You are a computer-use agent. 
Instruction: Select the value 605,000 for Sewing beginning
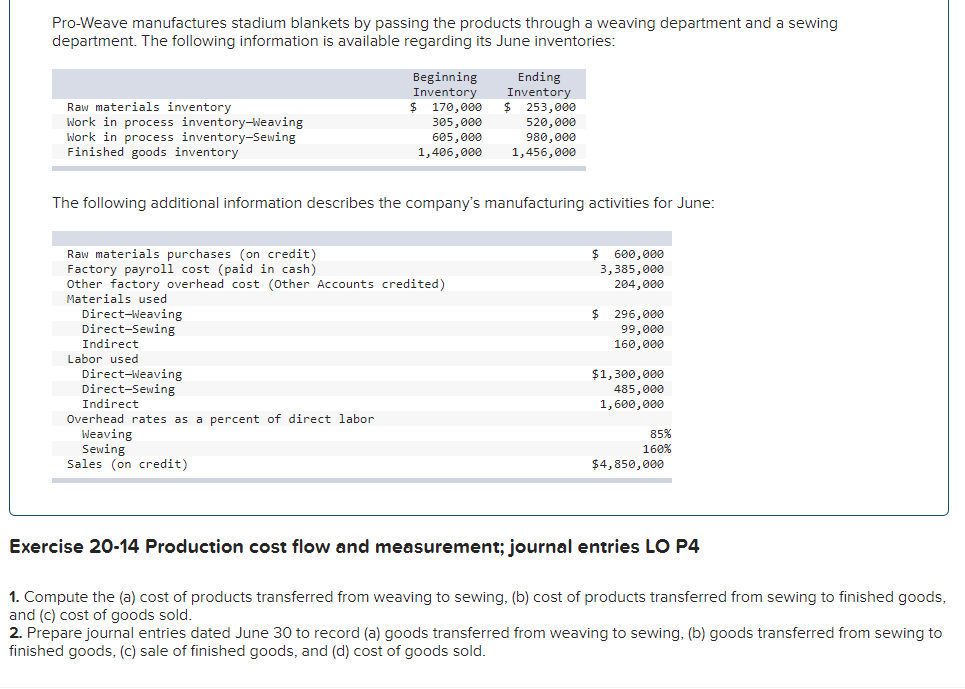(x=457, y=137)
